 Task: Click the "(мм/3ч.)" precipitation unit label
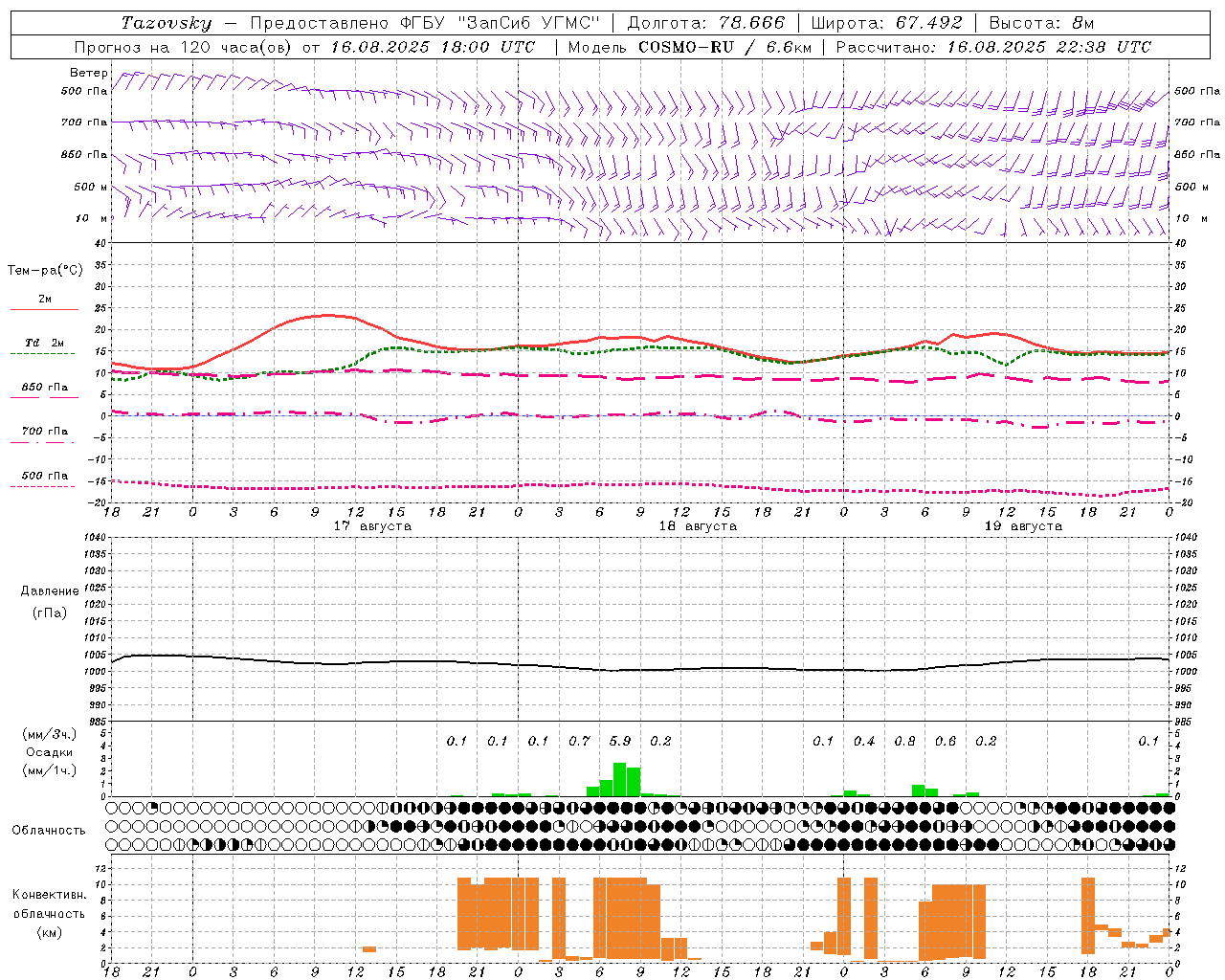(x=50, y=734)
